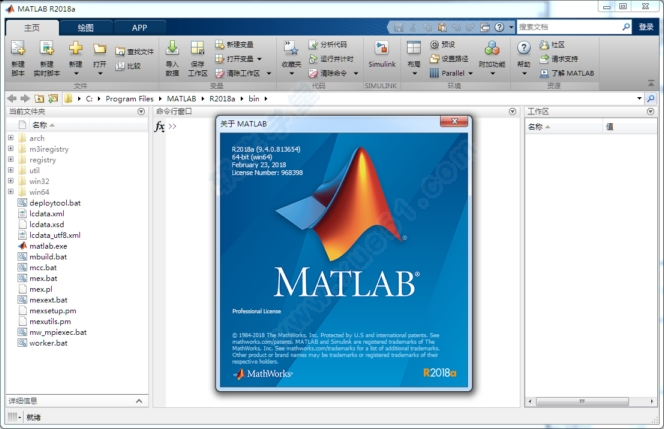Image resolution: width=664 pixels, height=429 pixels.
Task: Click the Layout (布局) icon
Action: pos(414,48)
